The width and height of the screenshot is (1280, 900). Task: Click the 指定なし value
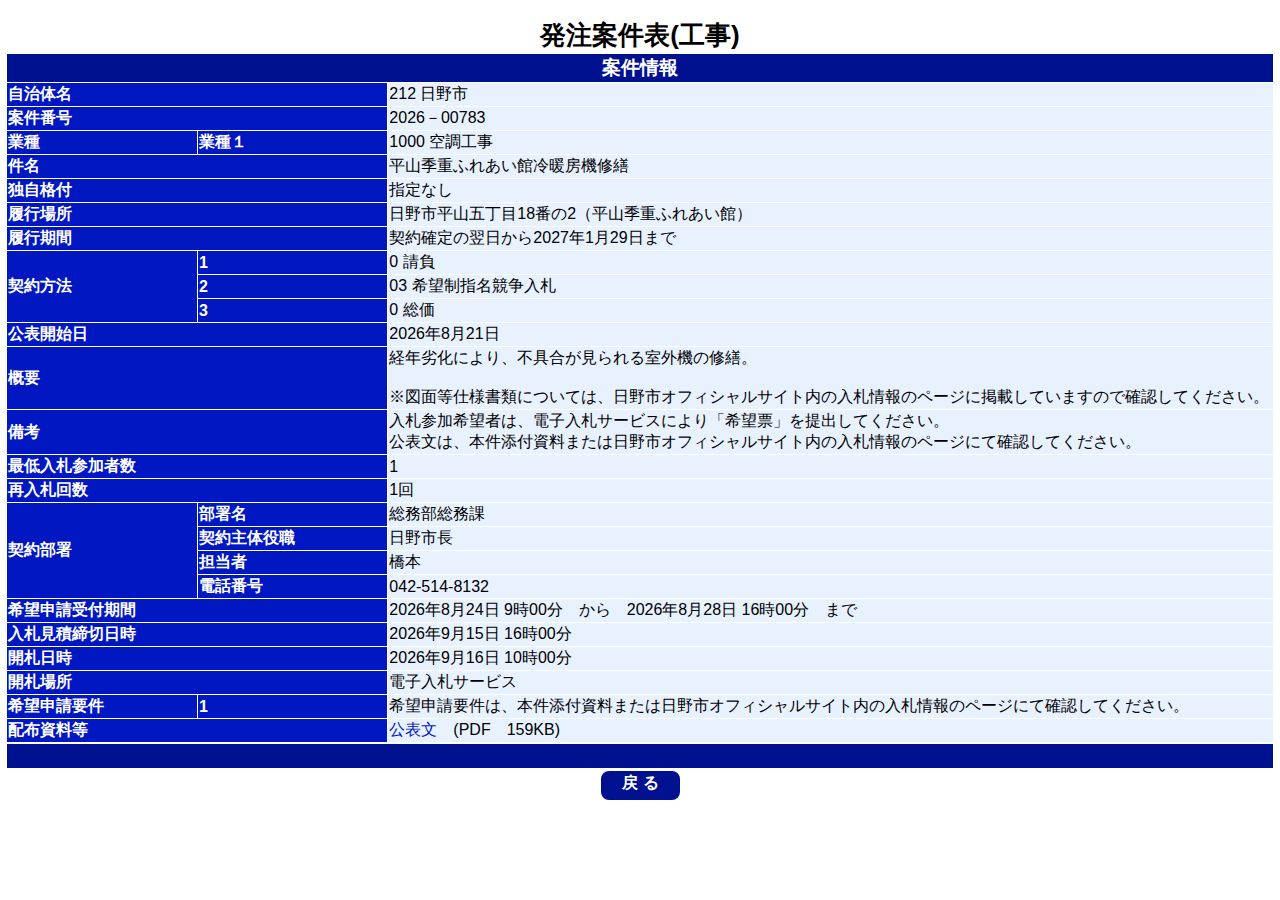[420, 190]
